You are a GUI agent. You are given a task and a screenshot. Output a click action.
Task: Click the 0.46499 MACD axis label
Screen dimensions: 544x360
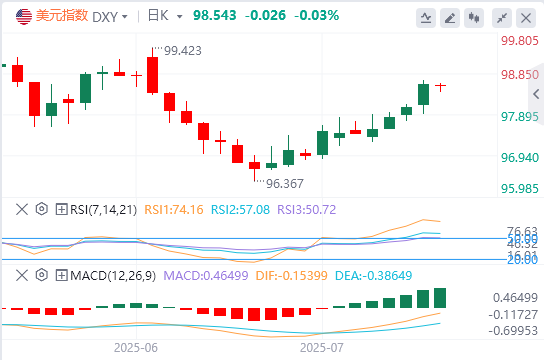pos(515,298)
